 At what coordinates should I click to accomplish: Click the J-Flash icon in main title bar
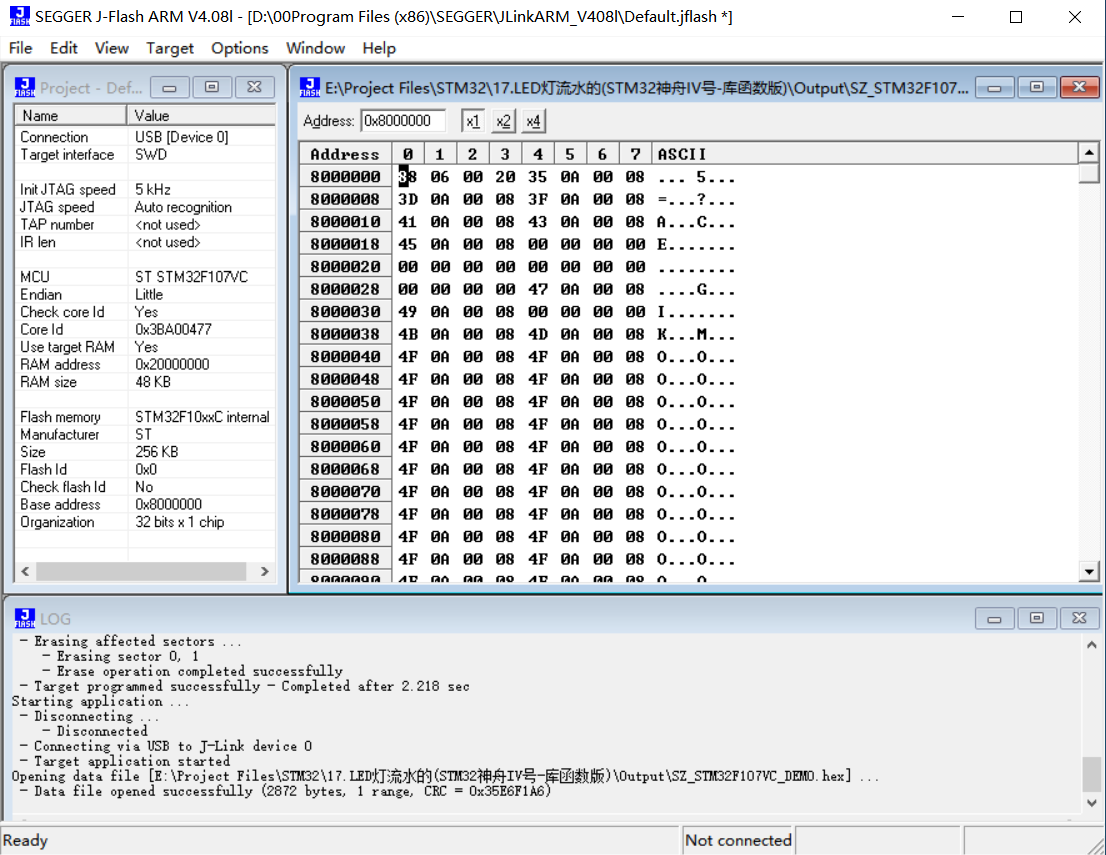pos(19,16)
